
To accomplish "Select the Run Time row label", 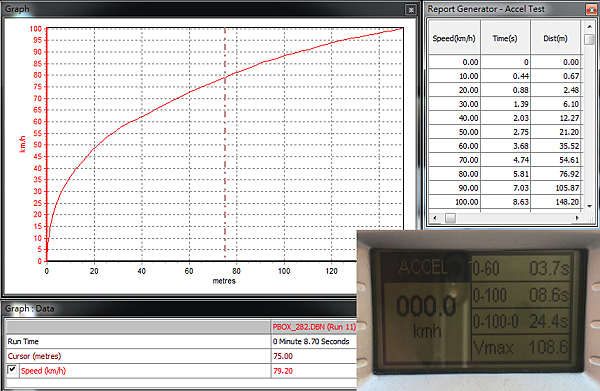I will (x=23, y=341).
